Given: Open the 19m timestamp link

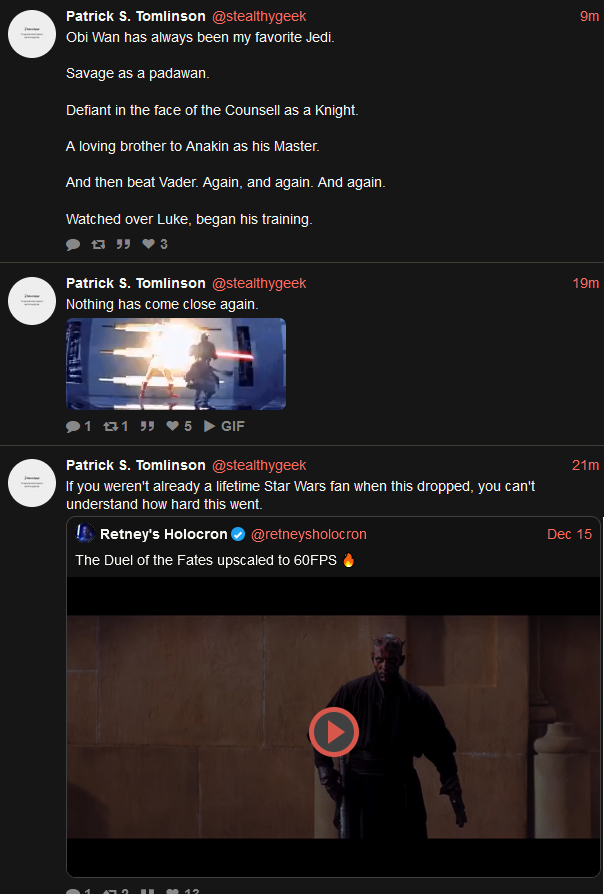Looking at the screenshot, I should [586, 283].
